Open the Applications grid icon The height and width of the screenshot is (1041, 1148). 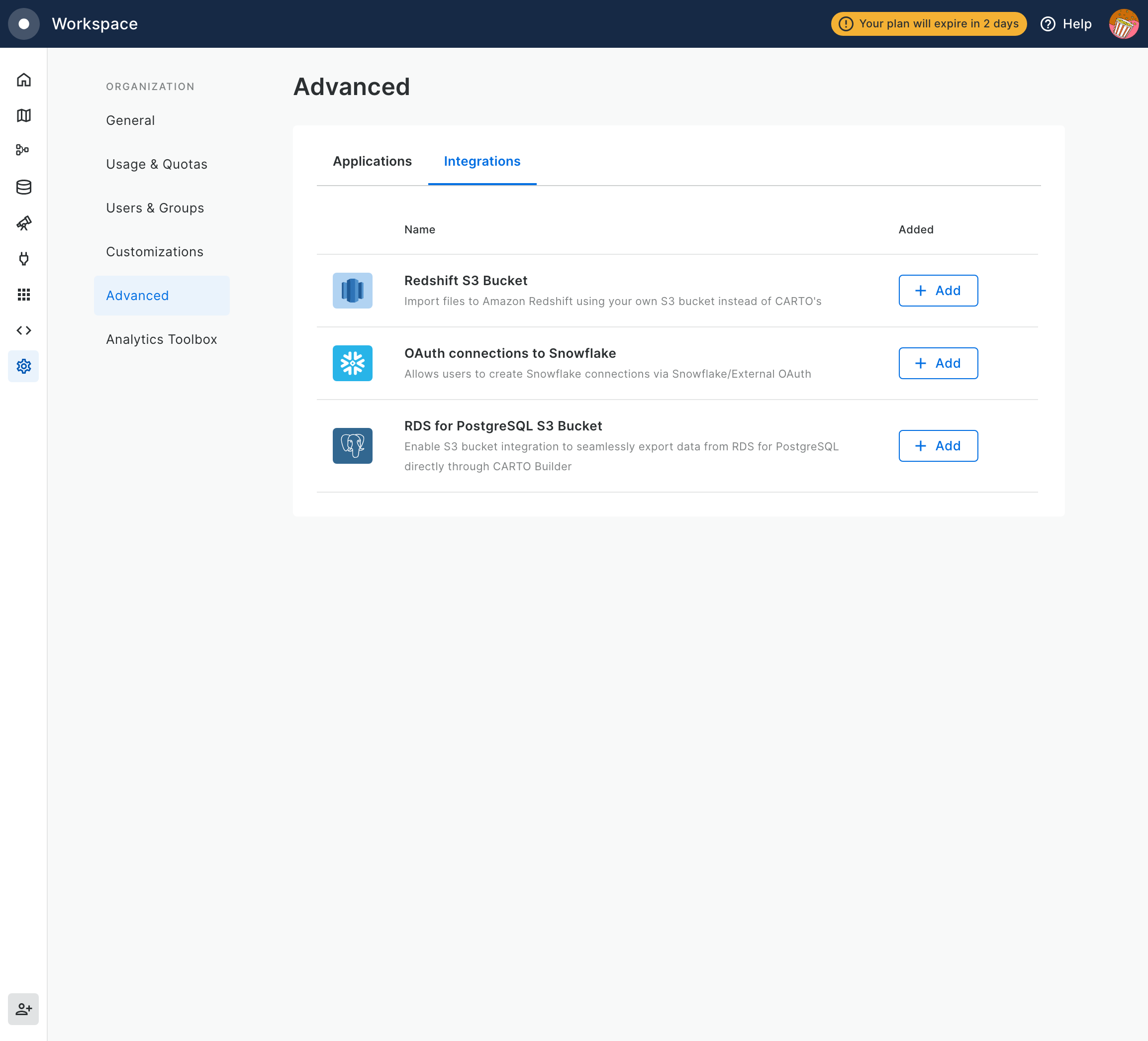pyautogui.click(x=23, y=295)
